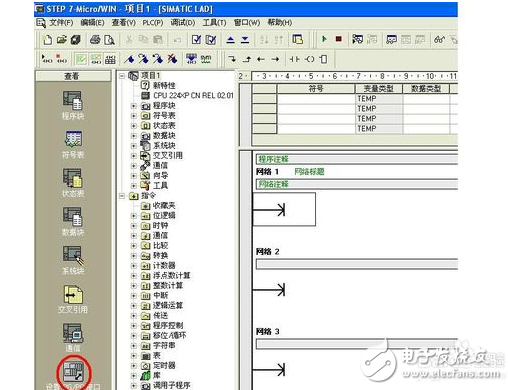Viewport: 508px width, 390px height.
Task: Click the 查看 header of View bar
Action: click(x=73, y=76)
